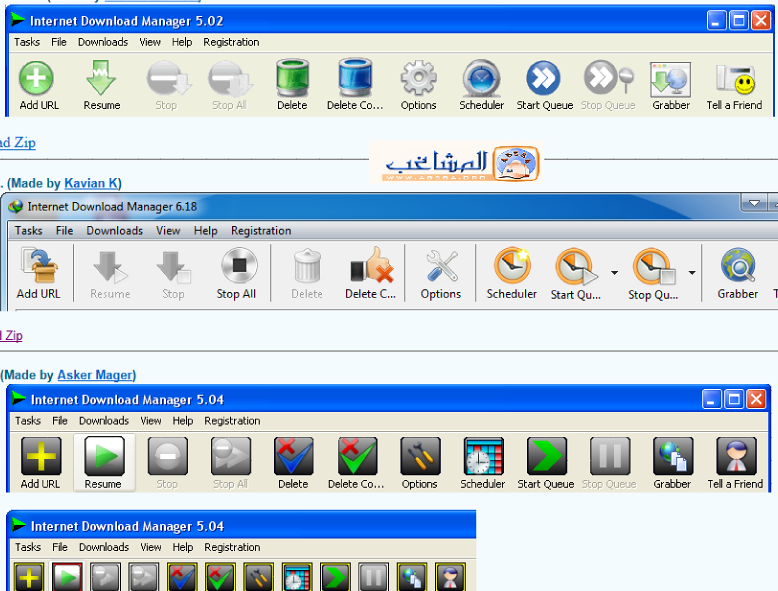Open Scheduler calendar in labeled IDM 5.04

[x=484, y=456]
